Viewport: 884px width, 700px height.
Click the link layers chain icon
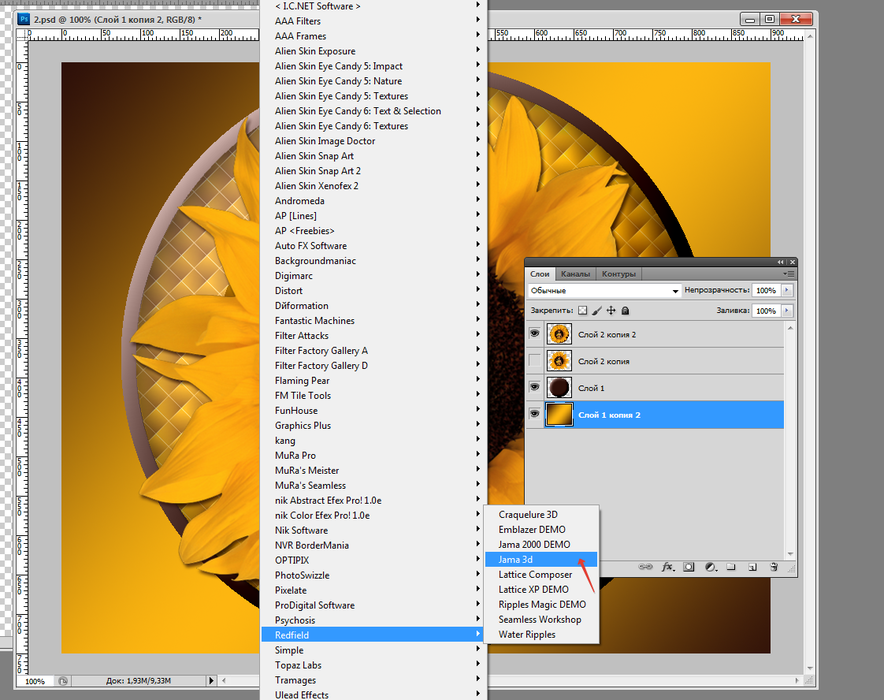click(645, 567)
